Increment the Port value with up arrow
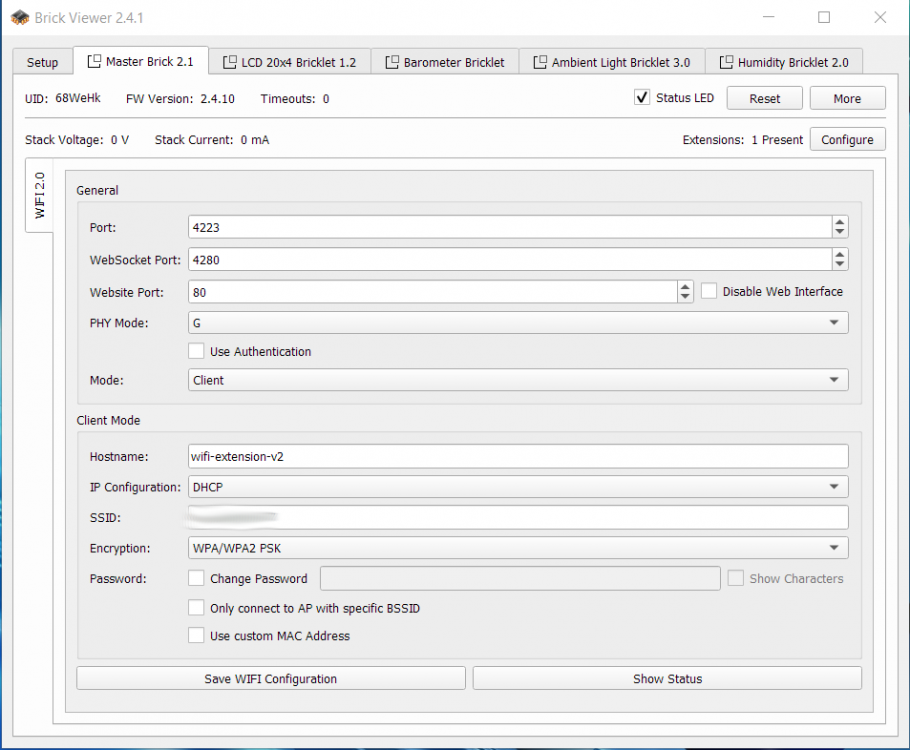The image size is (910, 750). [840, 222]
